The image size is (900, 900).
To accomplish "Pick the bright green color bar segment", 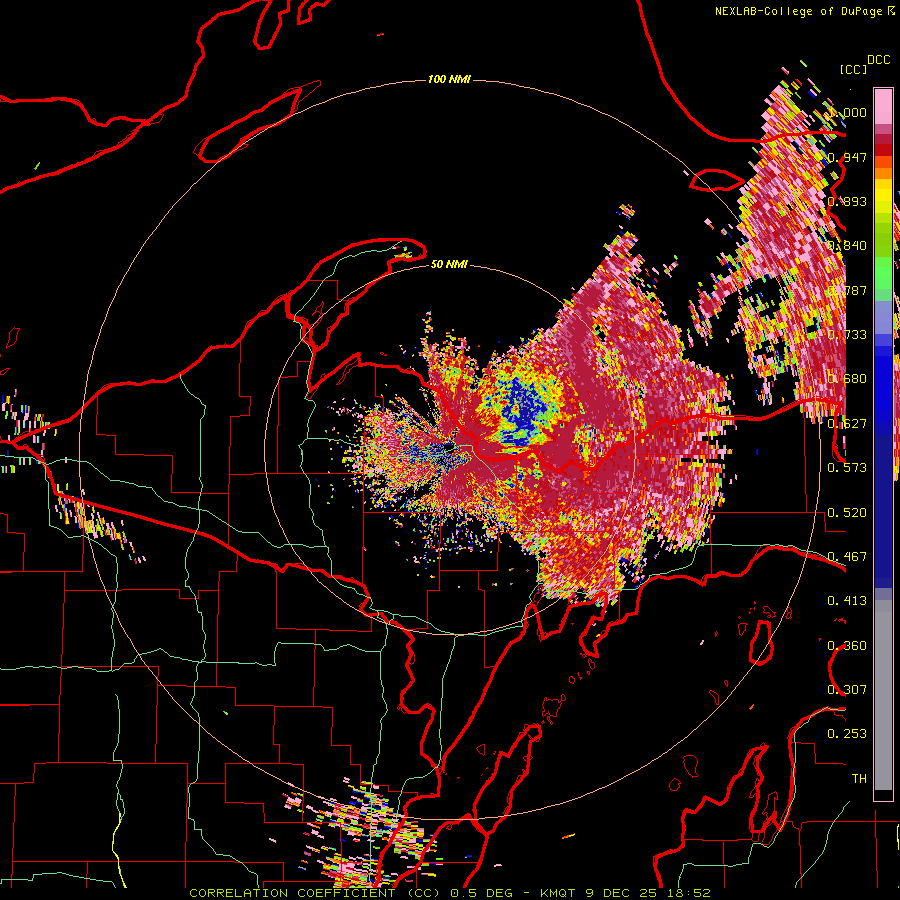I will (x=883, y=273).
